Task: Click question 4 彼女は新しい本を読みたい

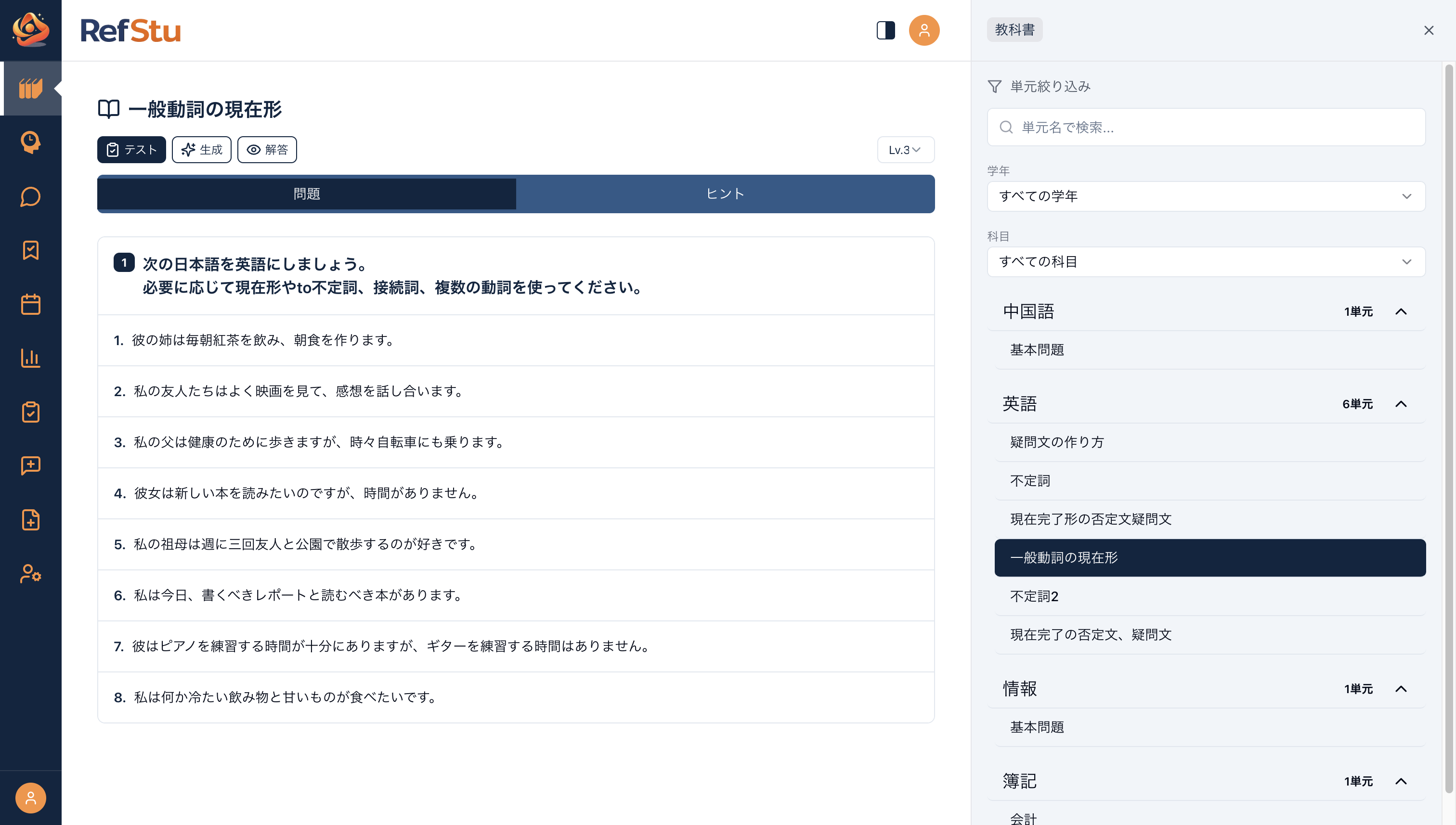Action: [516, 493]
